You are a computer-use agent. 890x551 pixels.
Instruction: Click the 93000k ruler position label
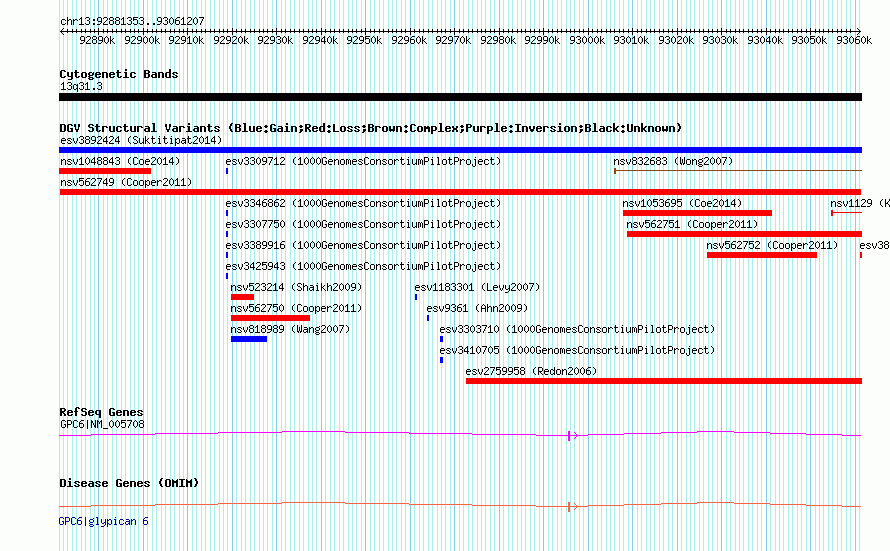586,40
